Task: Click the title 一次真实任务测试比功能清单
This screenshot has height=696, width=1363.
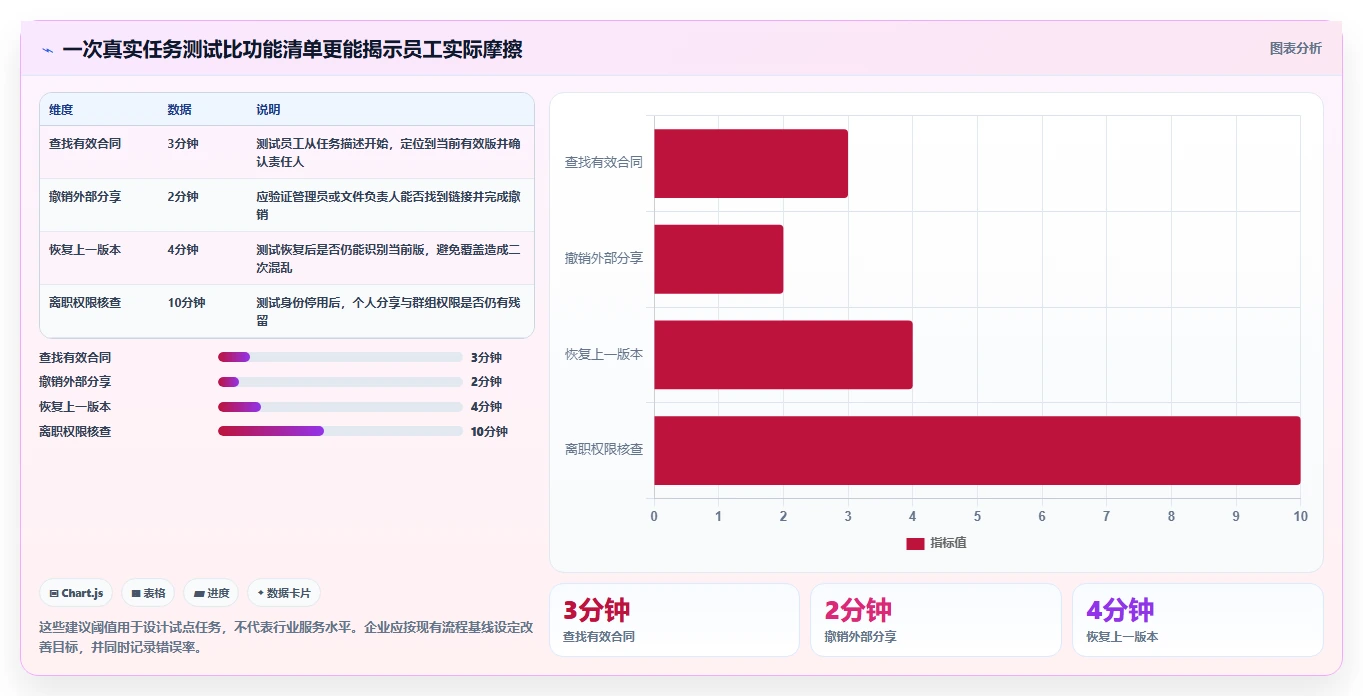Action: (292, 49)
